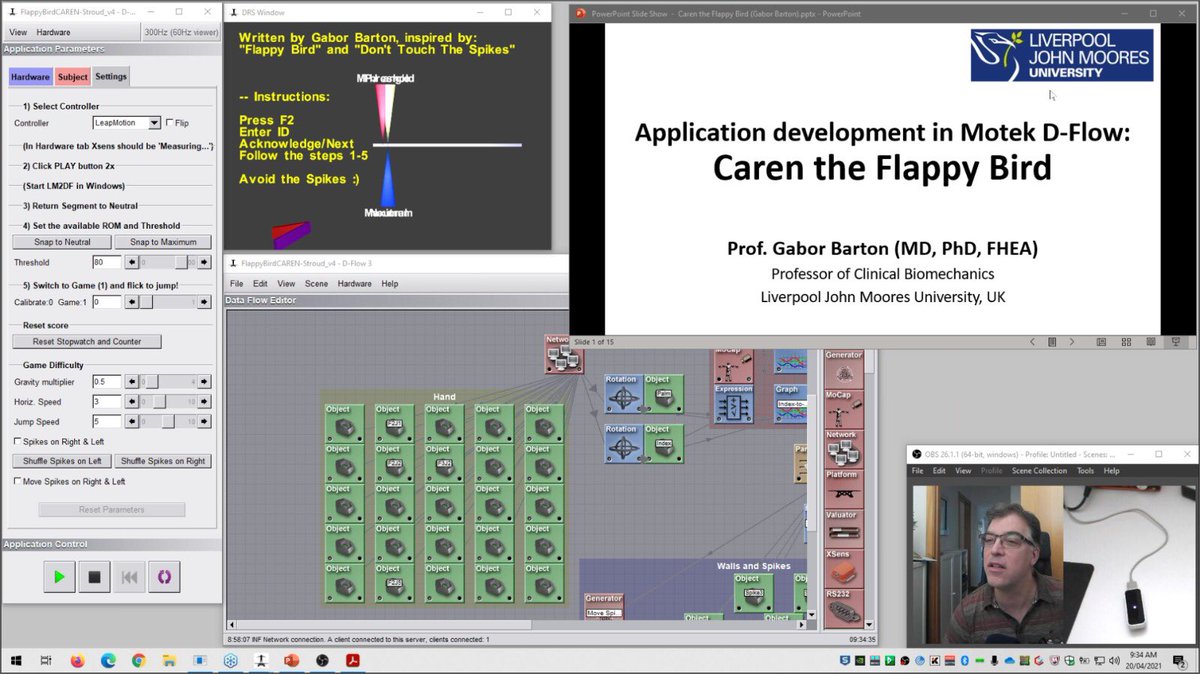Viewport: 1200px width, 674px height.
Task: Select the RS232 module in the D-Flow palette
Action: click(843, 607)
